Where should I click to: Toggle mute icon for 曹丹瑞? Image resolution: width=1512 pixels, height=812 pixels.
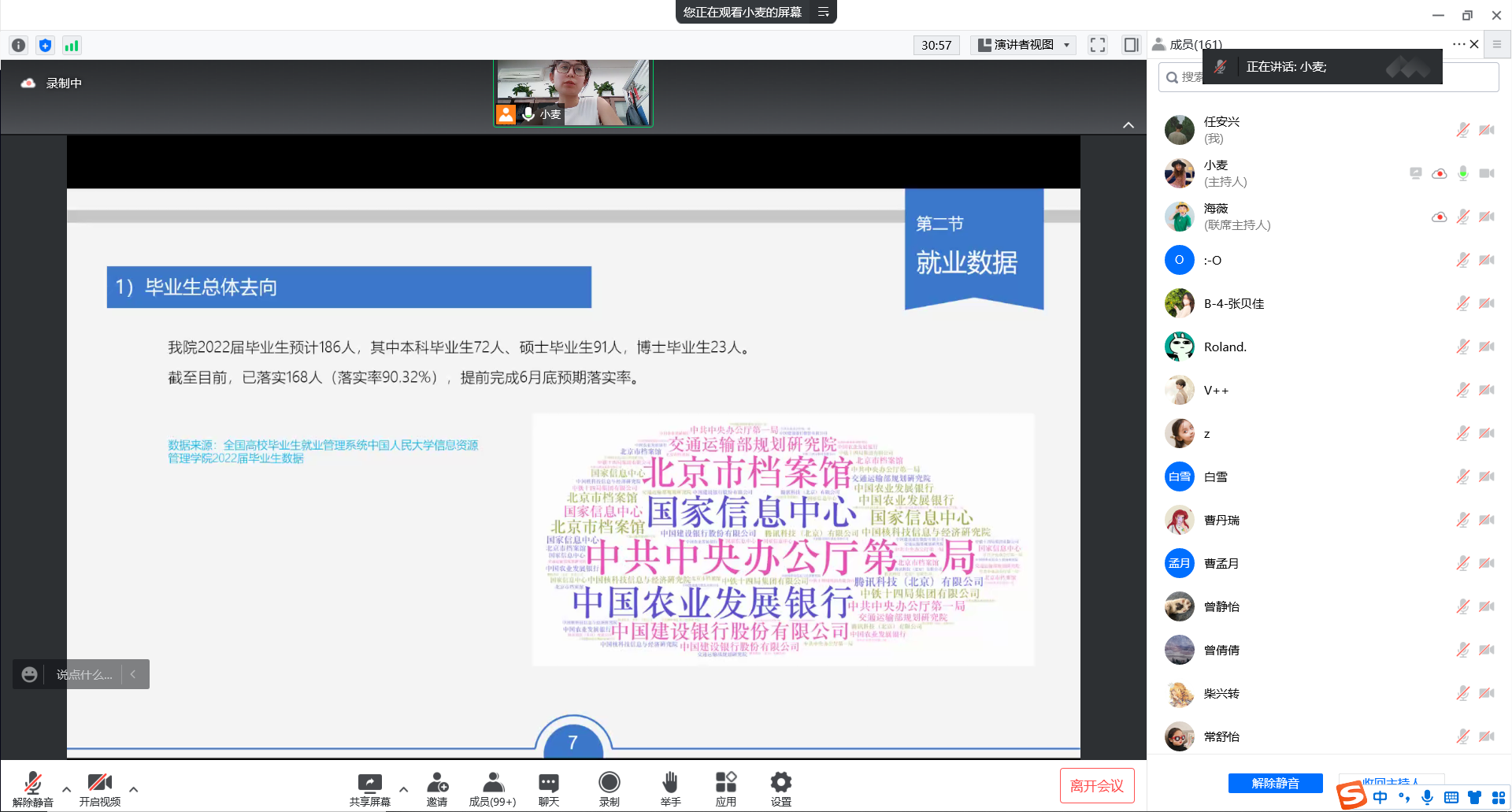coord(1462,520)
